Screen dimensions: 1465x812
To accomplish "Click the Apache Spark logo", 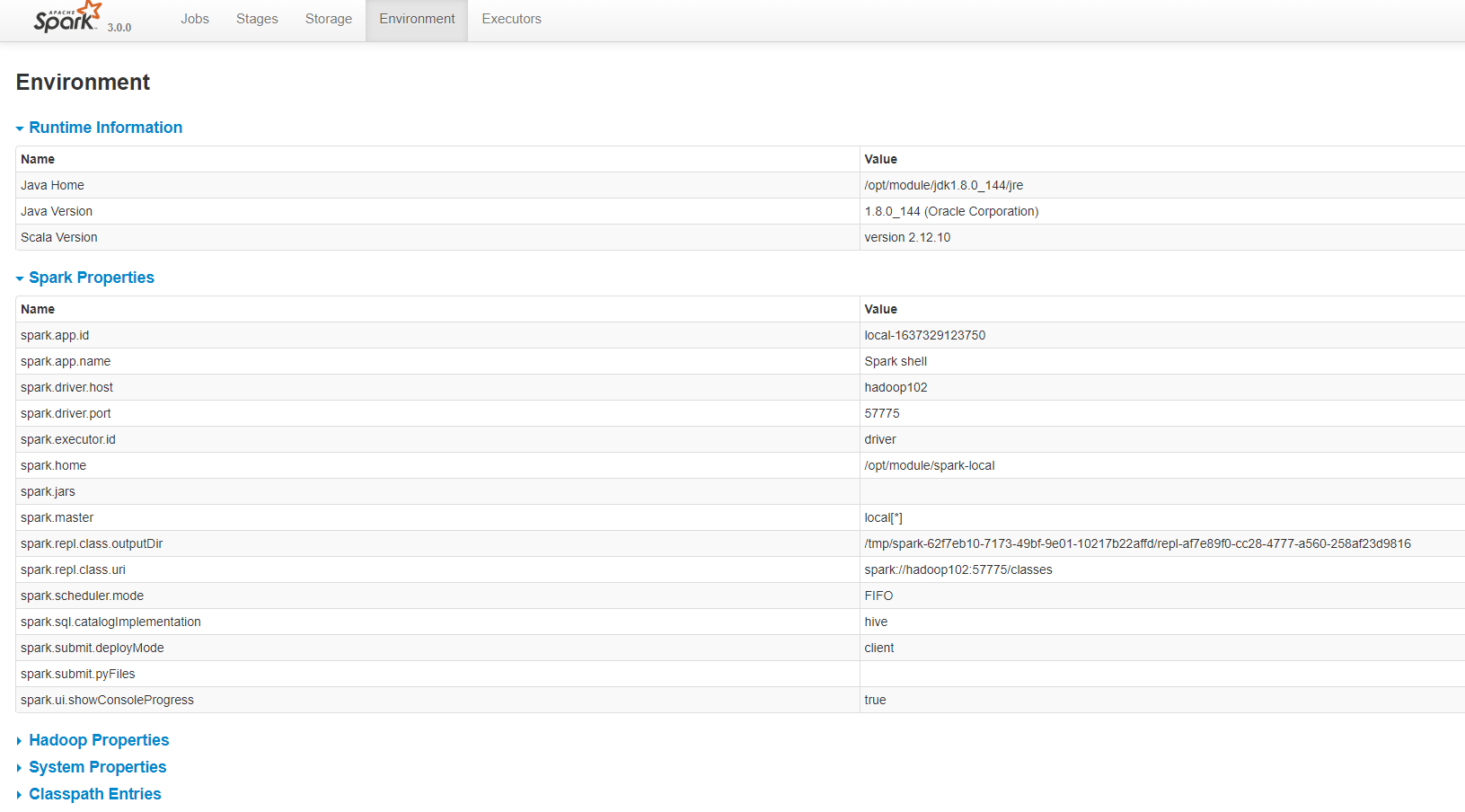I will click(67, 18).
